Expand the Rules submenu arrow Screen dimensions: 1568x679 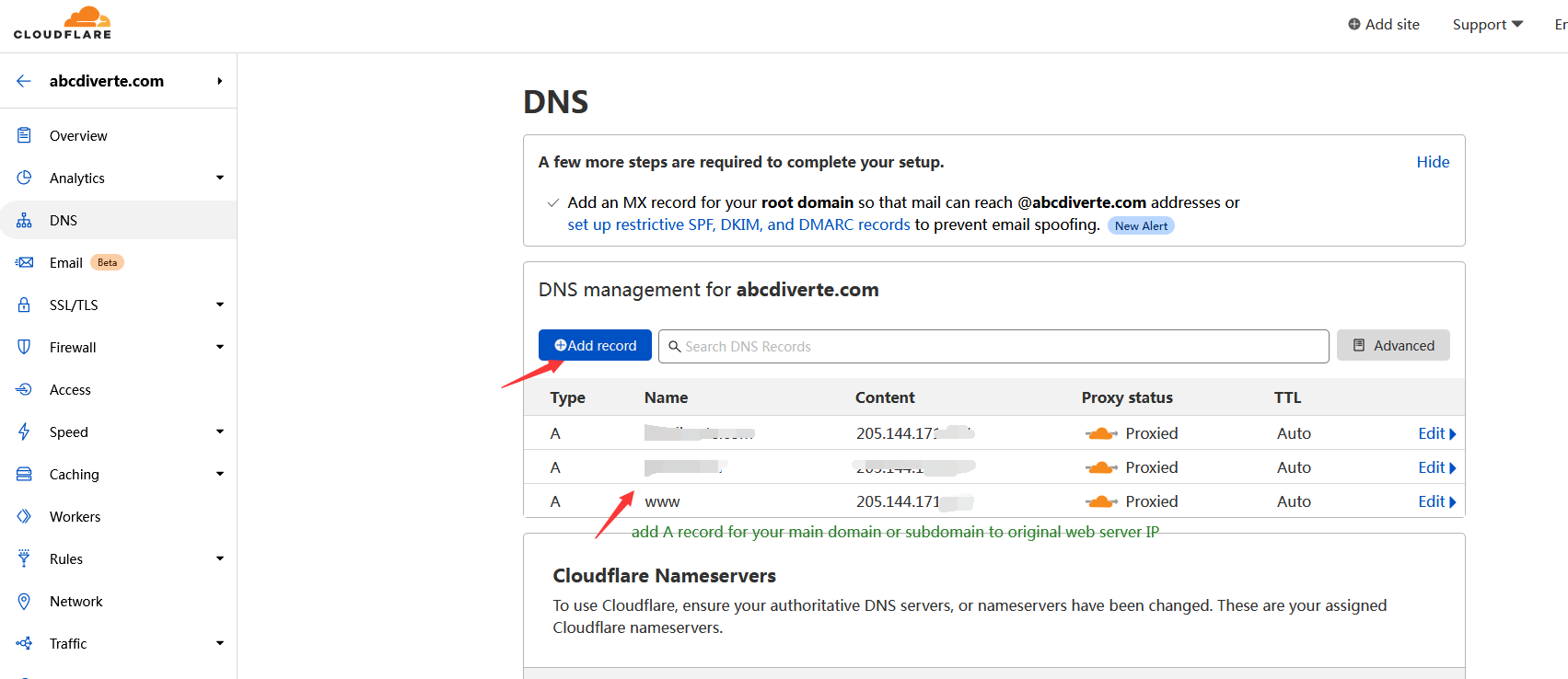(220, 558)
